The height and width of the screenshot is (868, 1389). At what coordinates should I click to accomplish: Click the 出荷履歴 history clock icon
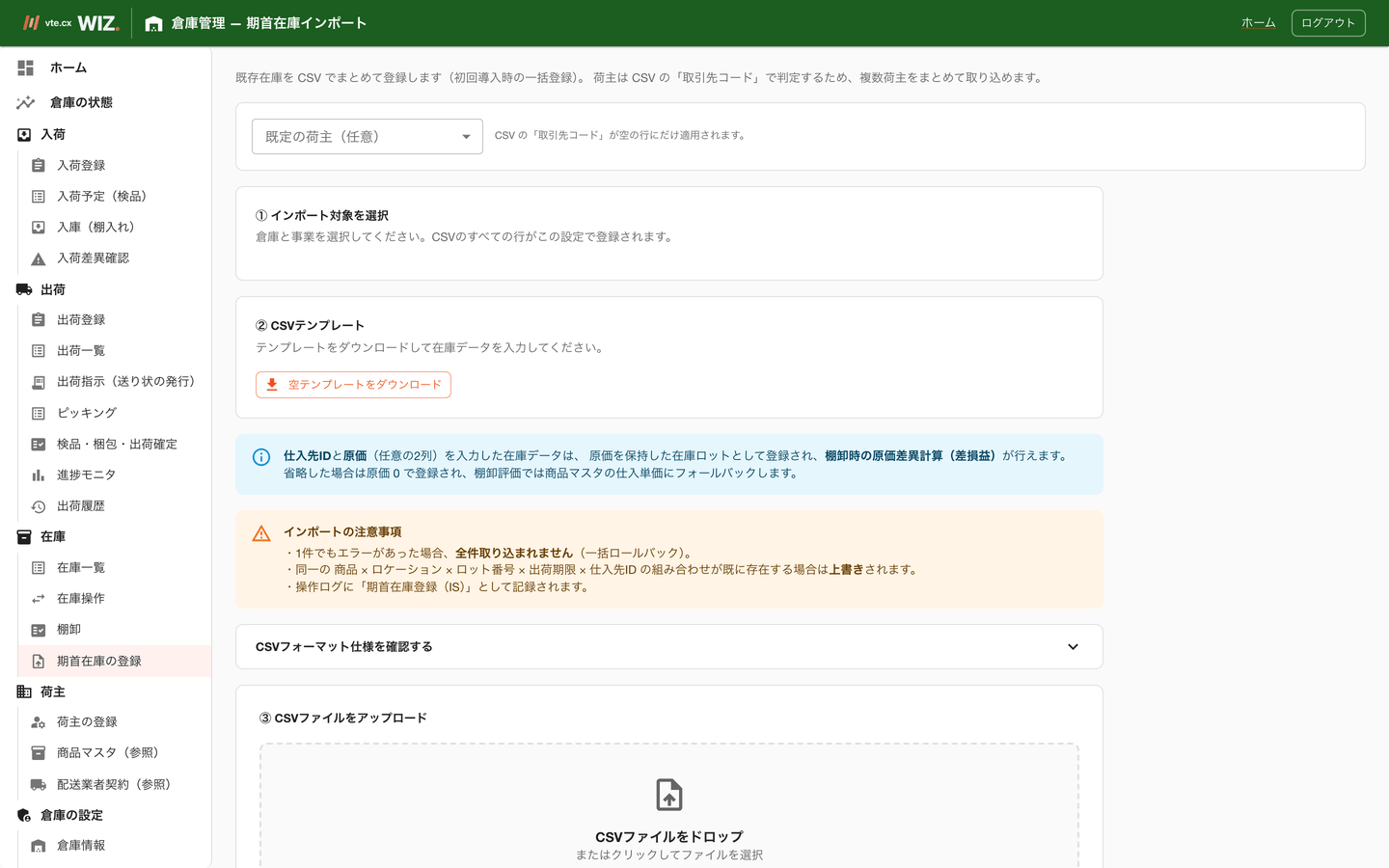39,506
